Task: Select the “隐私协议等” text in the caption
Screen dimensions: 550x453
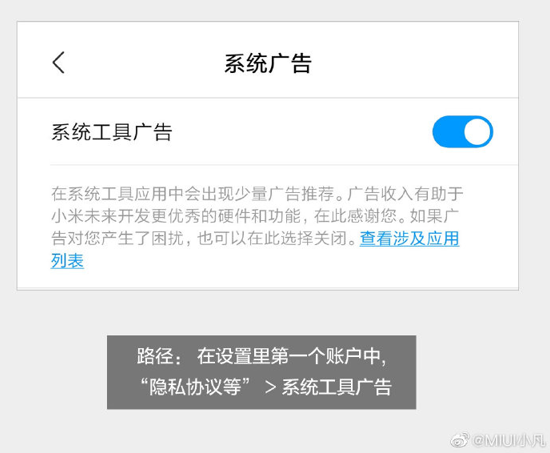Action: [195, 387]
